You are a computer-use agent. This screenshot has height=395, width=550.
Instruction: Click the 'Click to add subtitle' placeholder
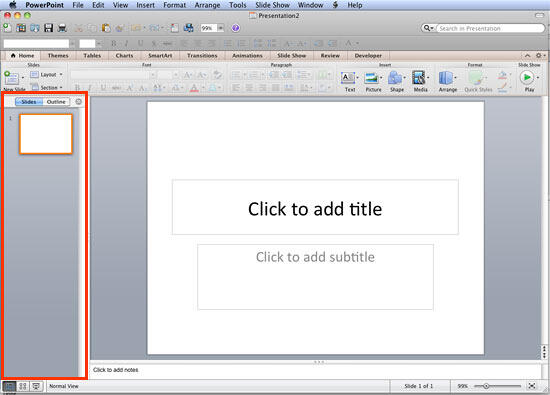pyautogui.click(x=315, y=277)
